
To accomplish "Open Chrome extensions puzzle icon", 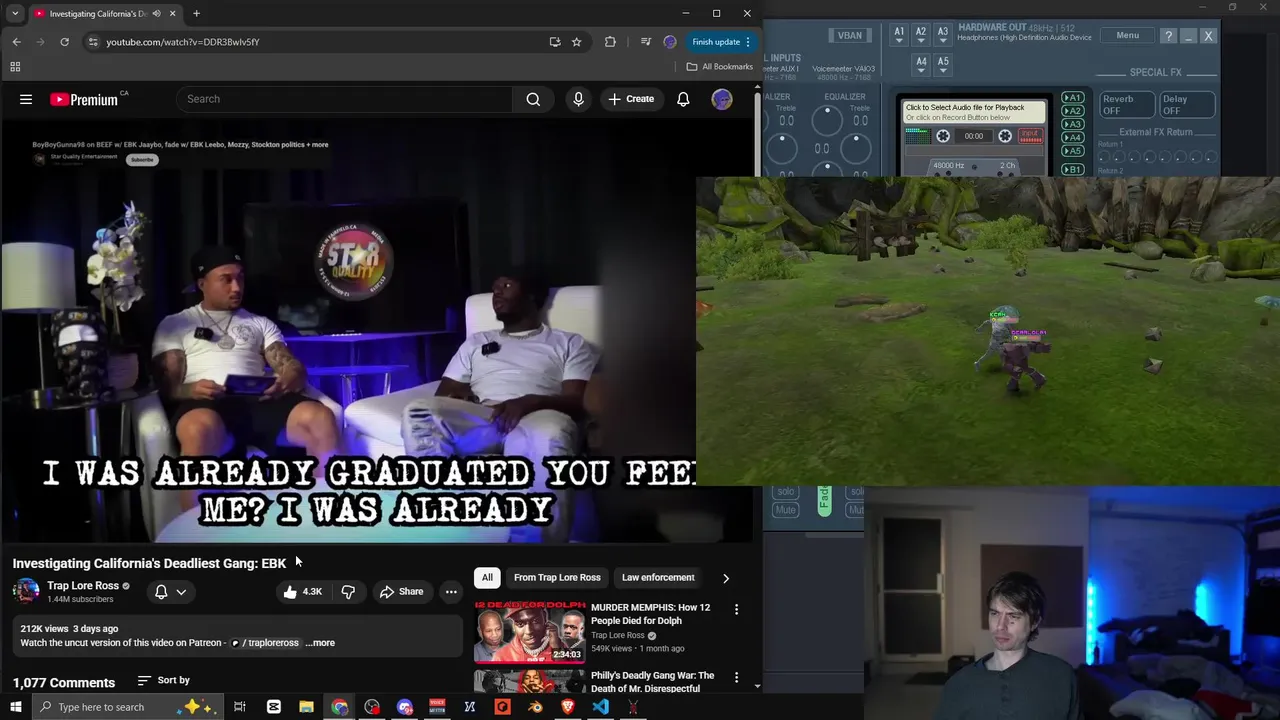I will coord(610,42).
